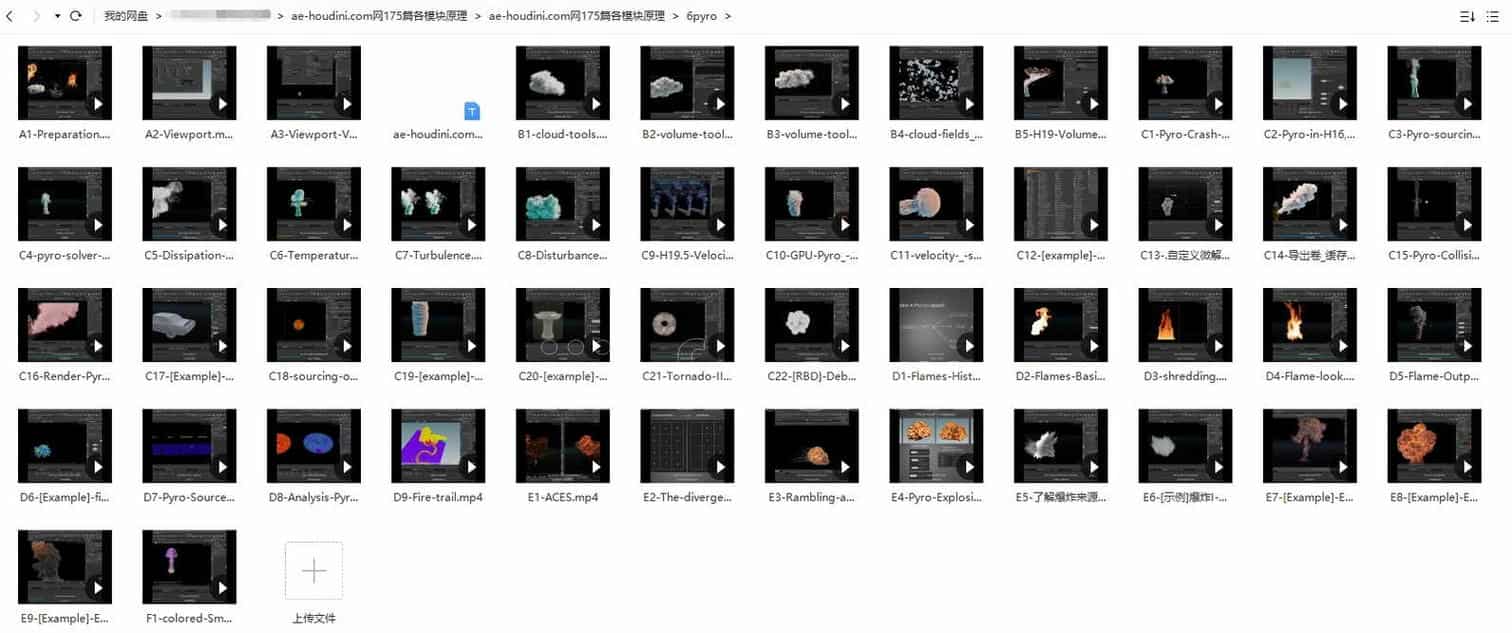Expand the chevron after 6pyro breadcrumb
1512x633 pixels.
(x=727, y=17)
